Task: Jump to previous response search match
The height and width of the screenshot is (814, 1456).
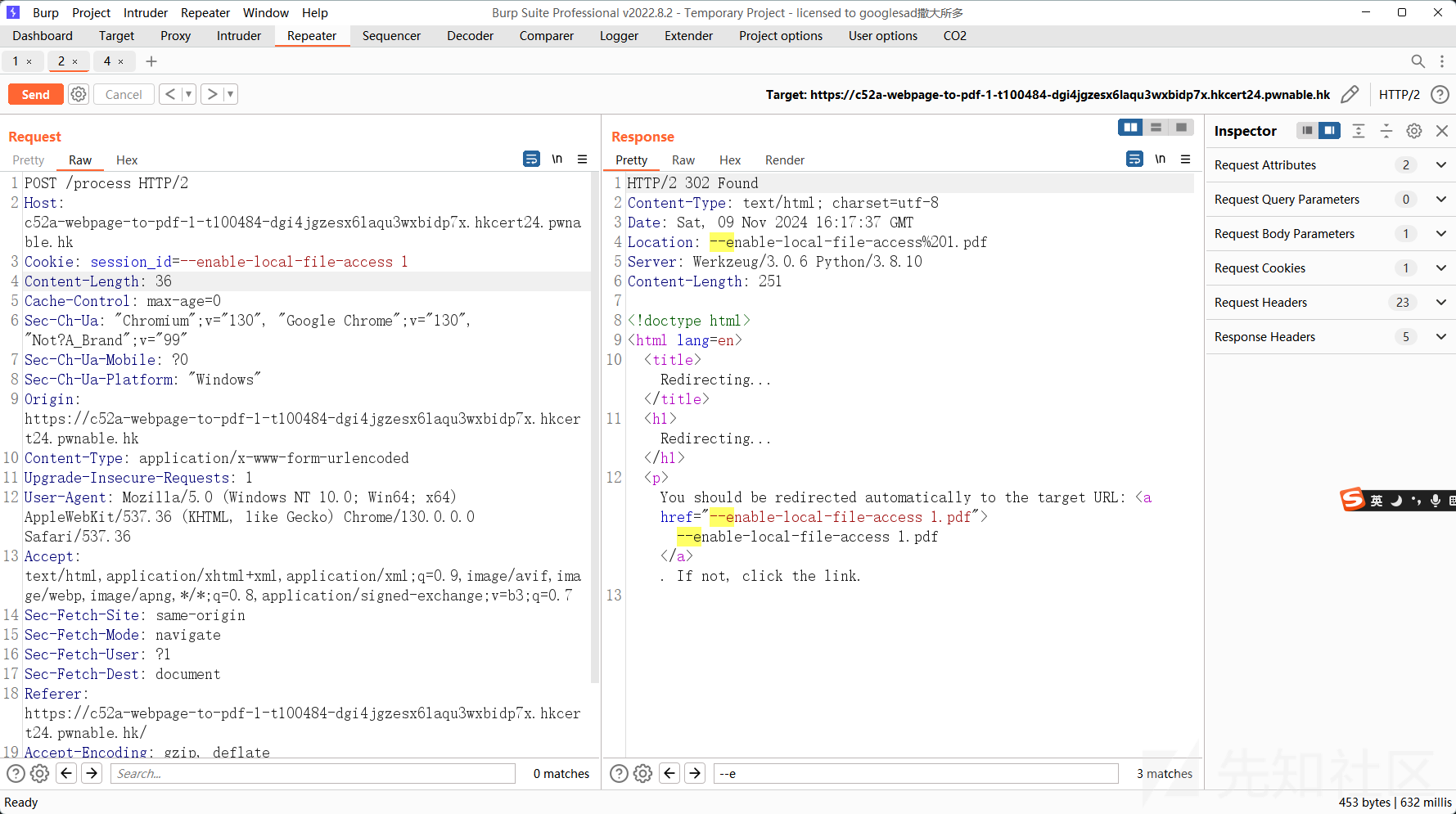Action: click(x=670, y=773)
